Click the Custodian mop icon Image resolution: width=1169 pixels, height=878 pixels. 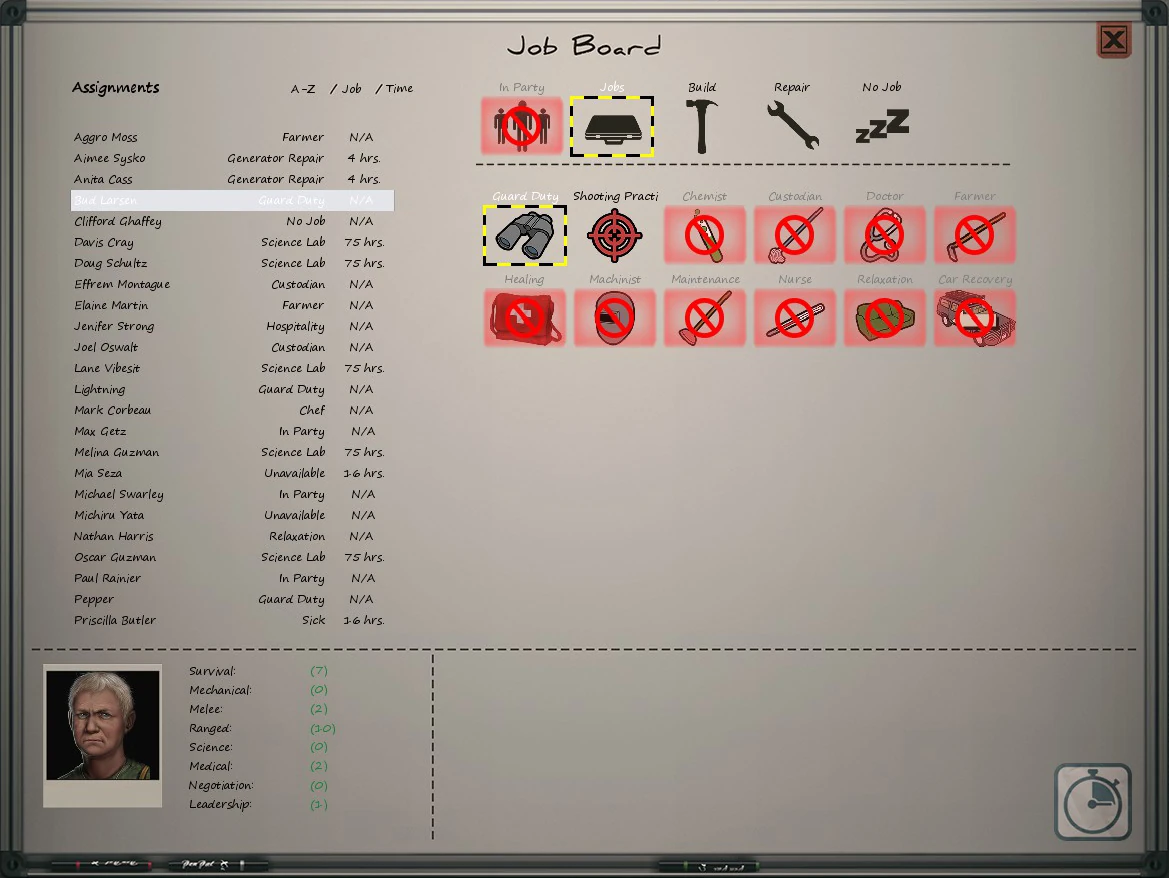795,236
